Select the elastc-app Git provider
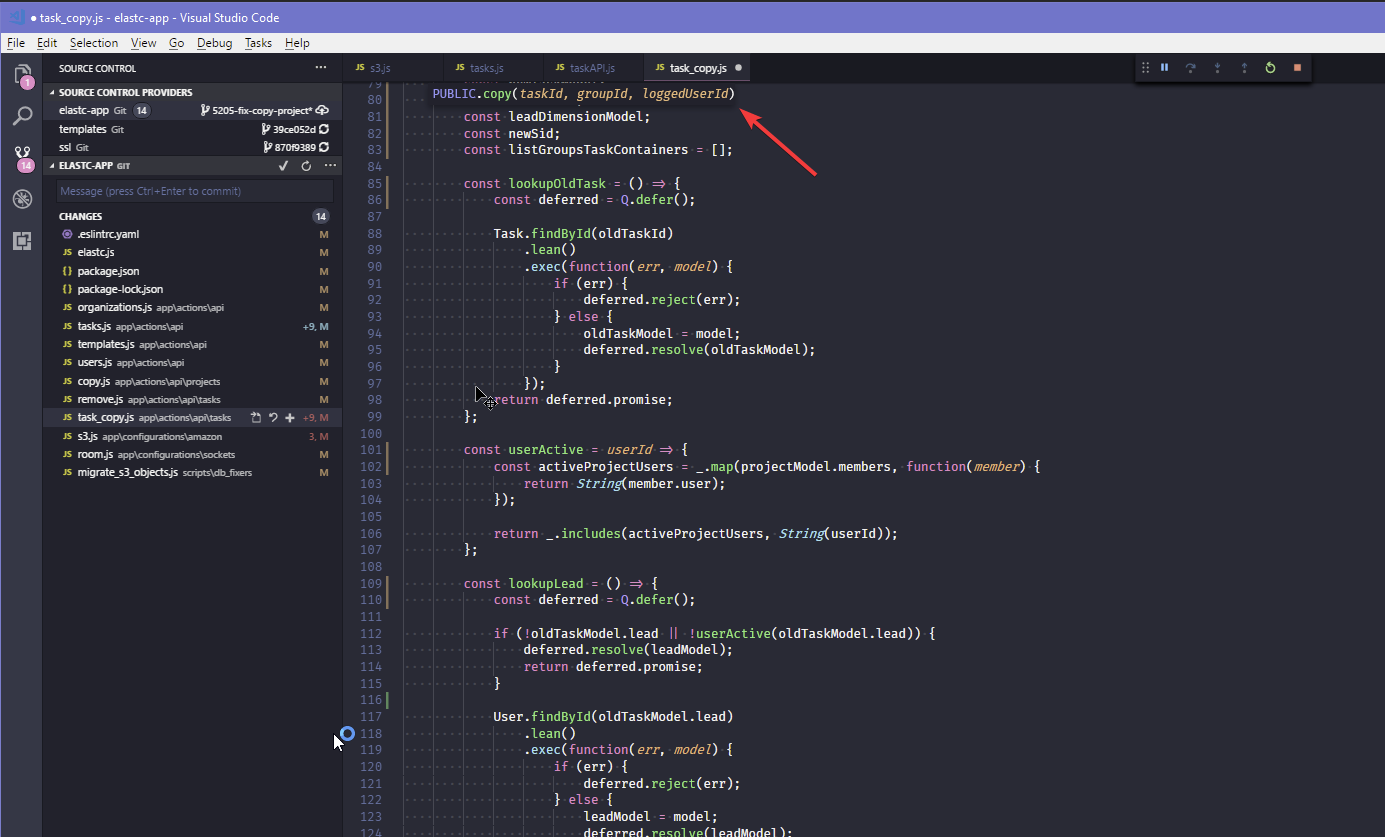Viewport: 1385px width, 837px height. point(192,111)
